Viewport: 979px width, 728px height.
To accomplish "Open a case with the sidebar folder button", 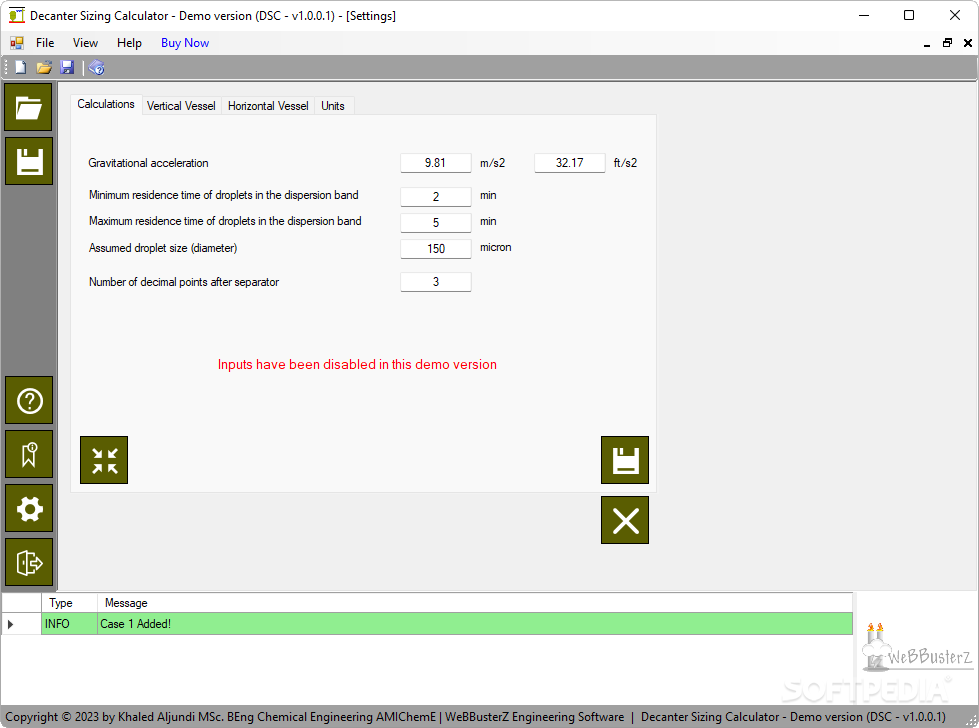I will (x=28, y=107).
